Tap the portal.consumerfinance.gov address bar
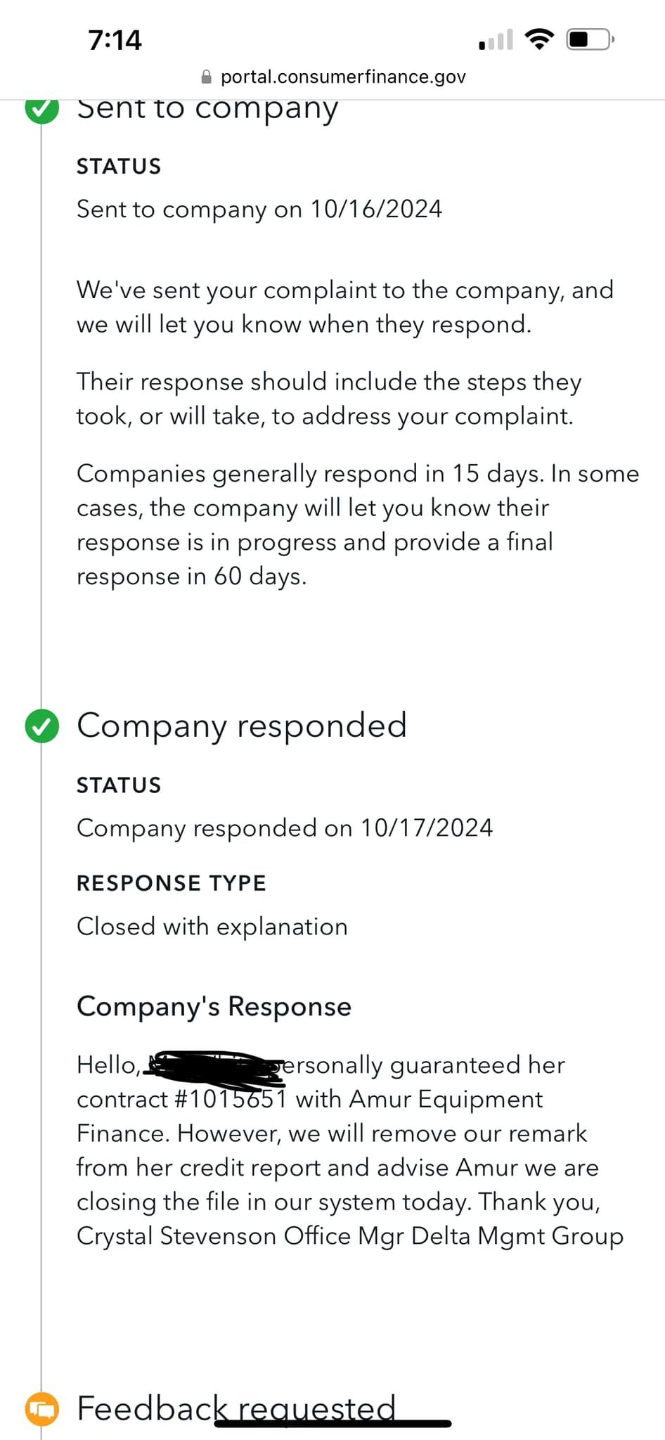Image resolution: width=665 pixels, height=1440 pixels. tap(342, 77)
